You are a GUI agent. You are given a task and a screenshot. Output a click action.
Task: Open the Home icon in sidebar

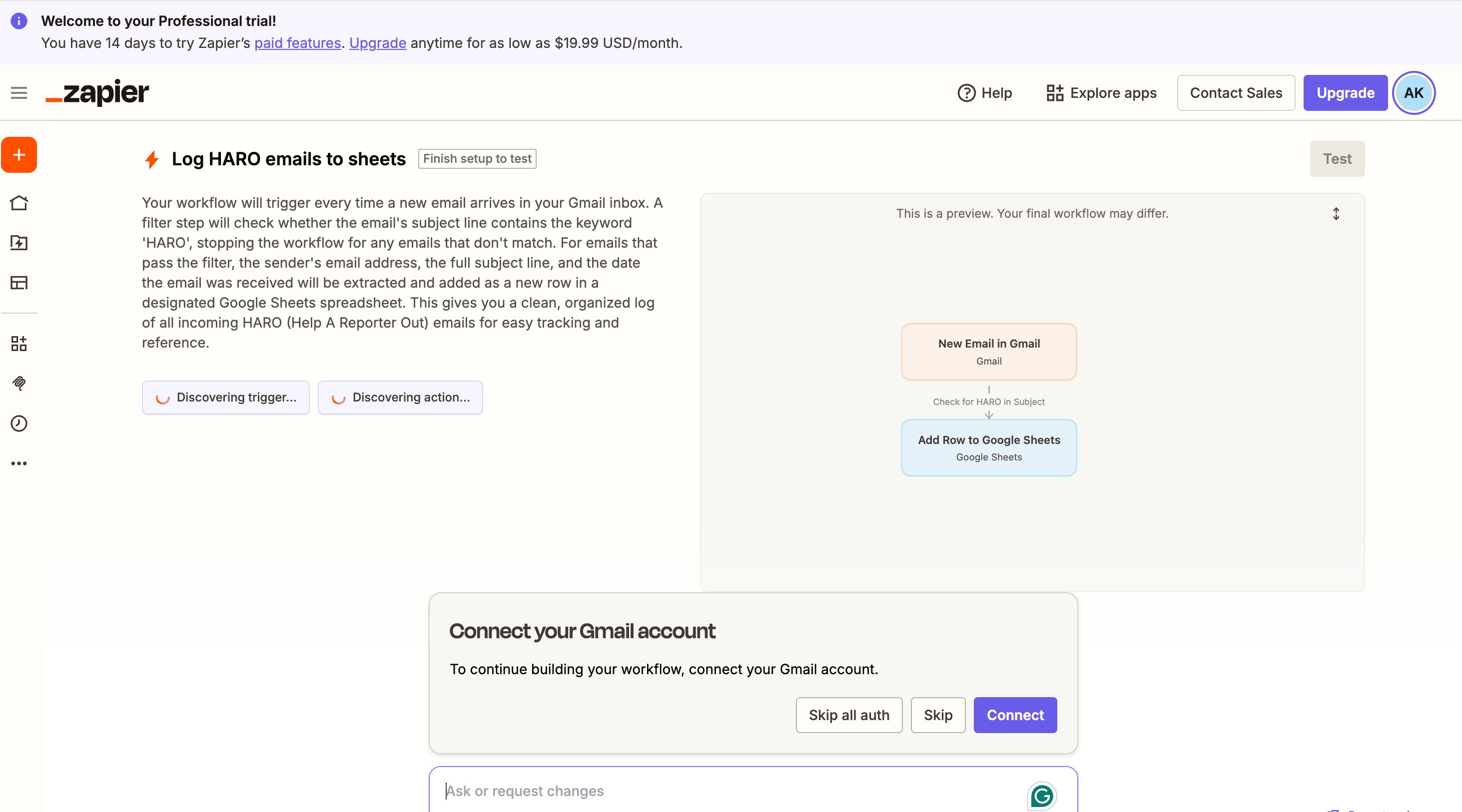pos(18,203)
